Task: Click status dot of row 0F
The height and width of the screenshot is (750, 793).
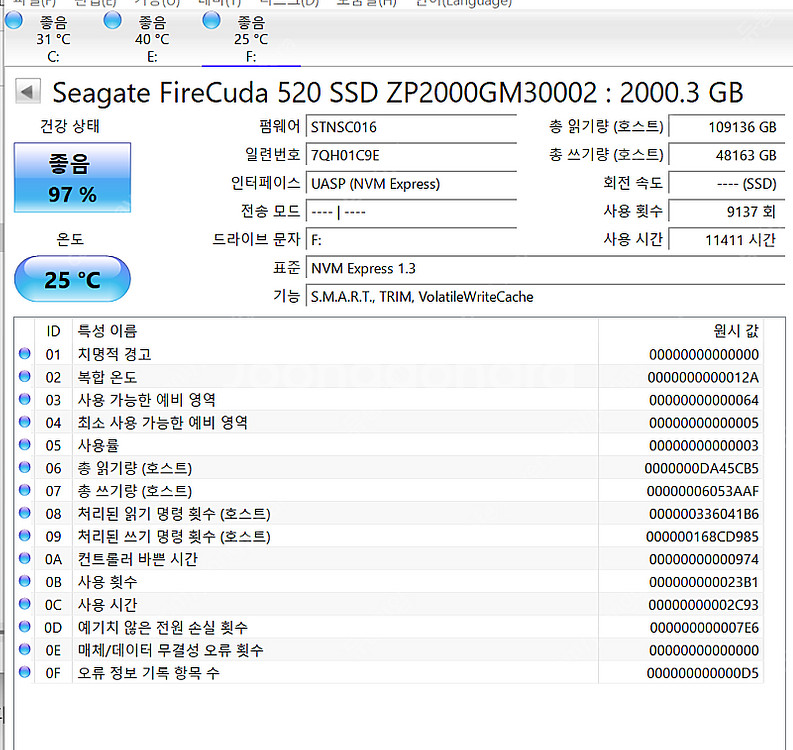Action: [24, 672]
